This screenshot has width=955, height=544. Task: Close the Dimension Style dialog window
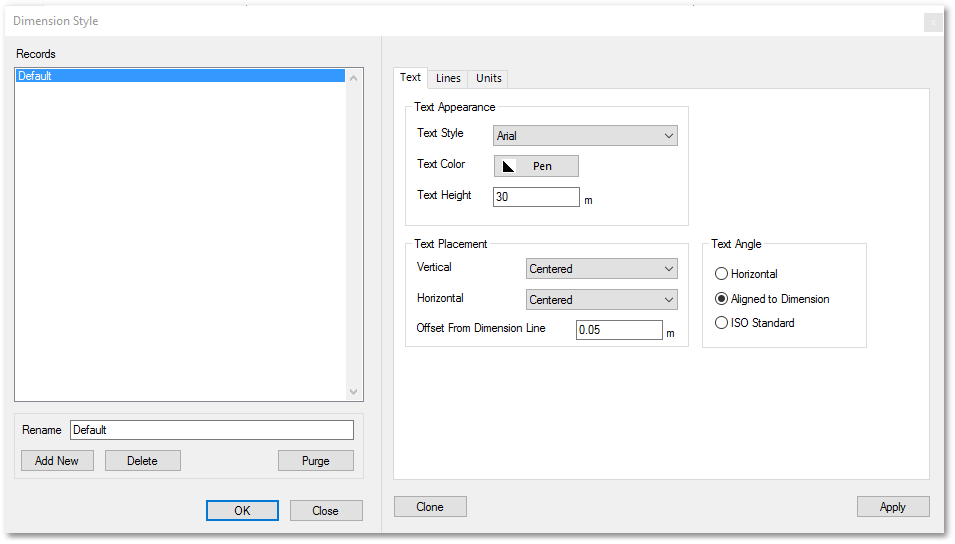click(x=933, y=23)
